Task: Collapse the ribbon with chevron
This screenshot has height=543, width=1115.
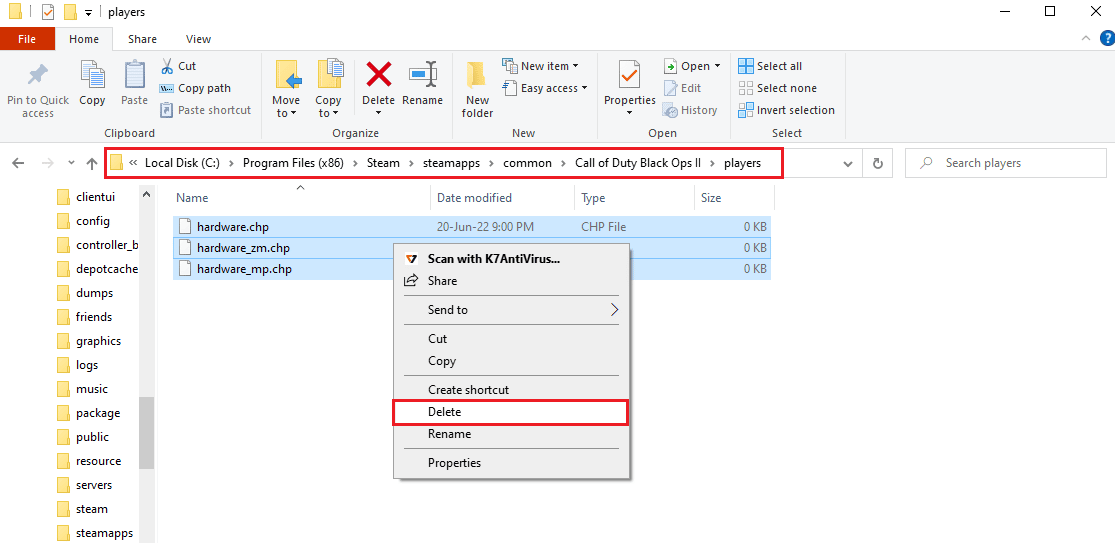Action: point(1085,38)
